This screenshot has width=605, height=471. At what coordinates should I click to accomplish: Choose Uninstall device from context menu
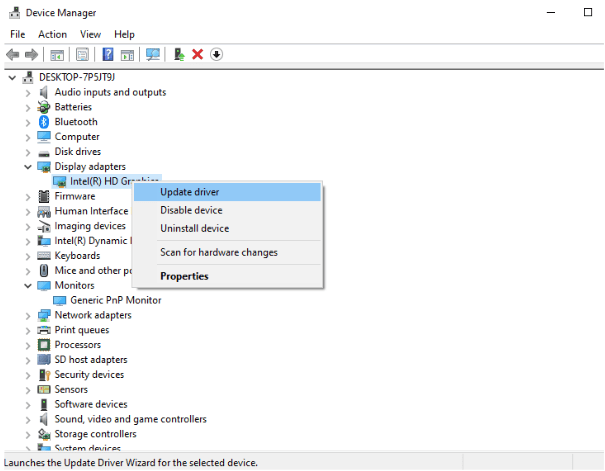[227, 228]
